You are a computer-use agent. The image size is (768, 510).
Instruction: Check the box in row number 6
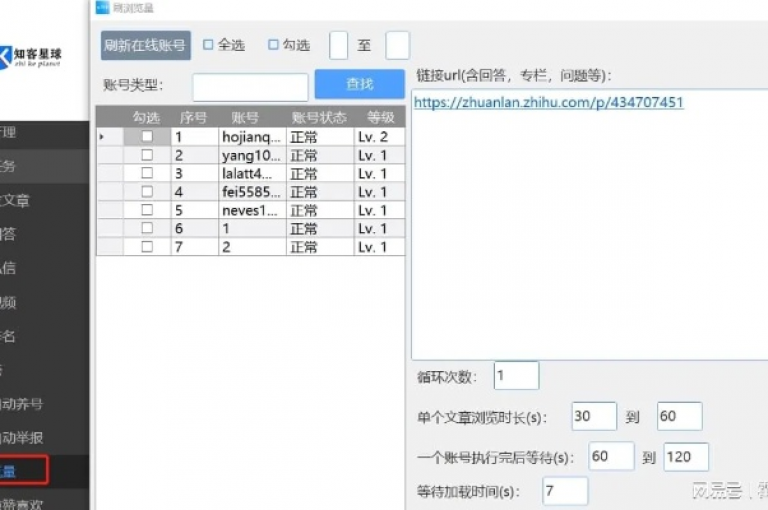pos(147,228)
